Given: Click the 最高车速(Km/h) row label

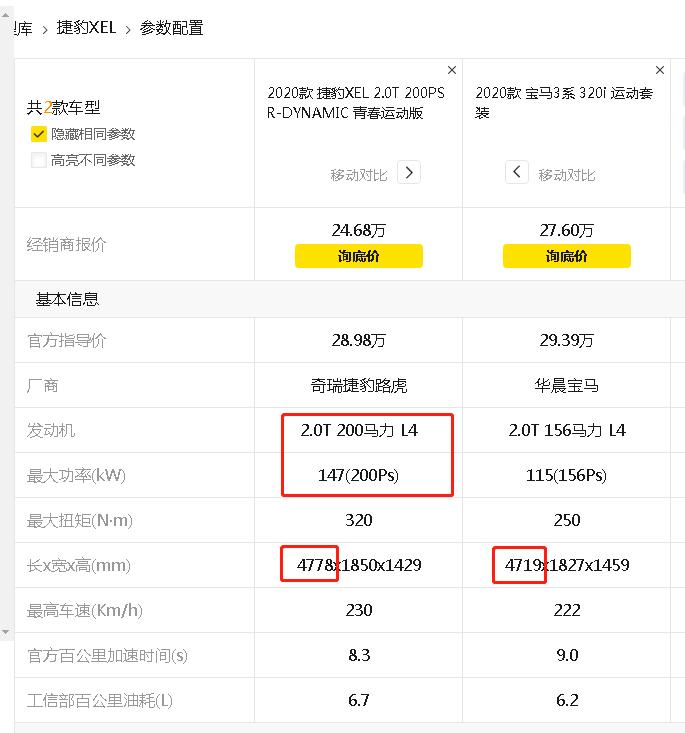Looking at the screenshot, I should (x=85, y=611).
